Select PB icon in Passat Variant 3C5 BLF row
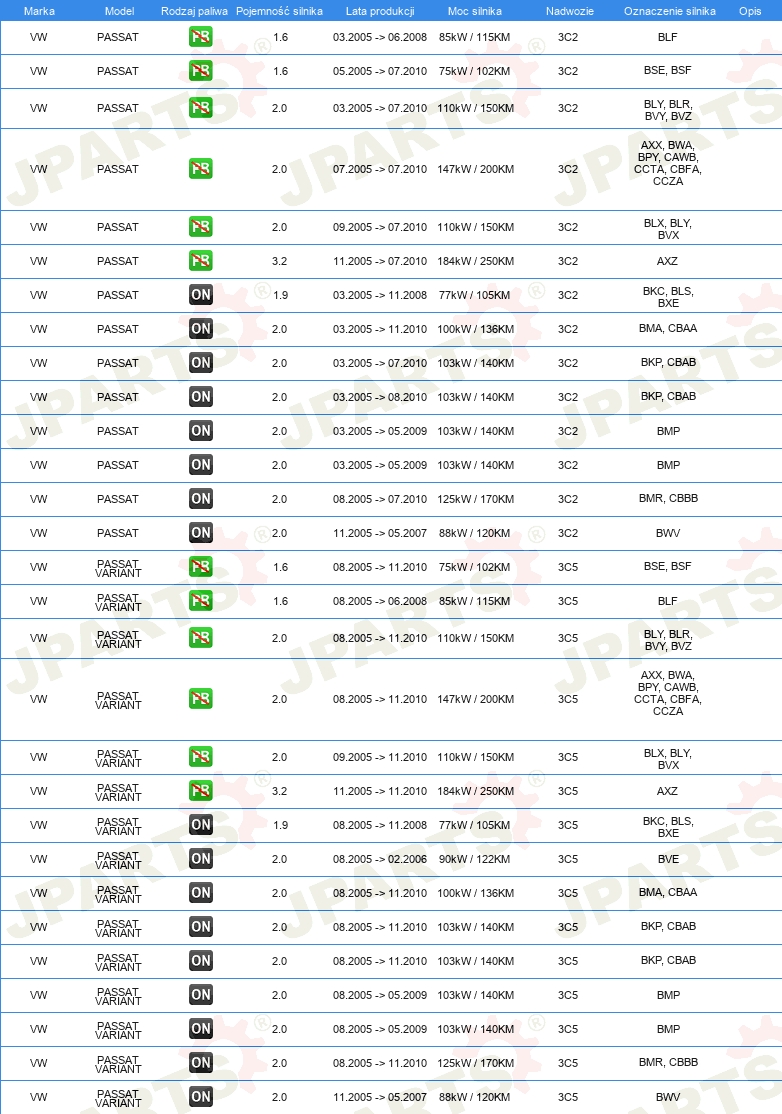This screenshot has height=1114, width=782. [201, 601]
